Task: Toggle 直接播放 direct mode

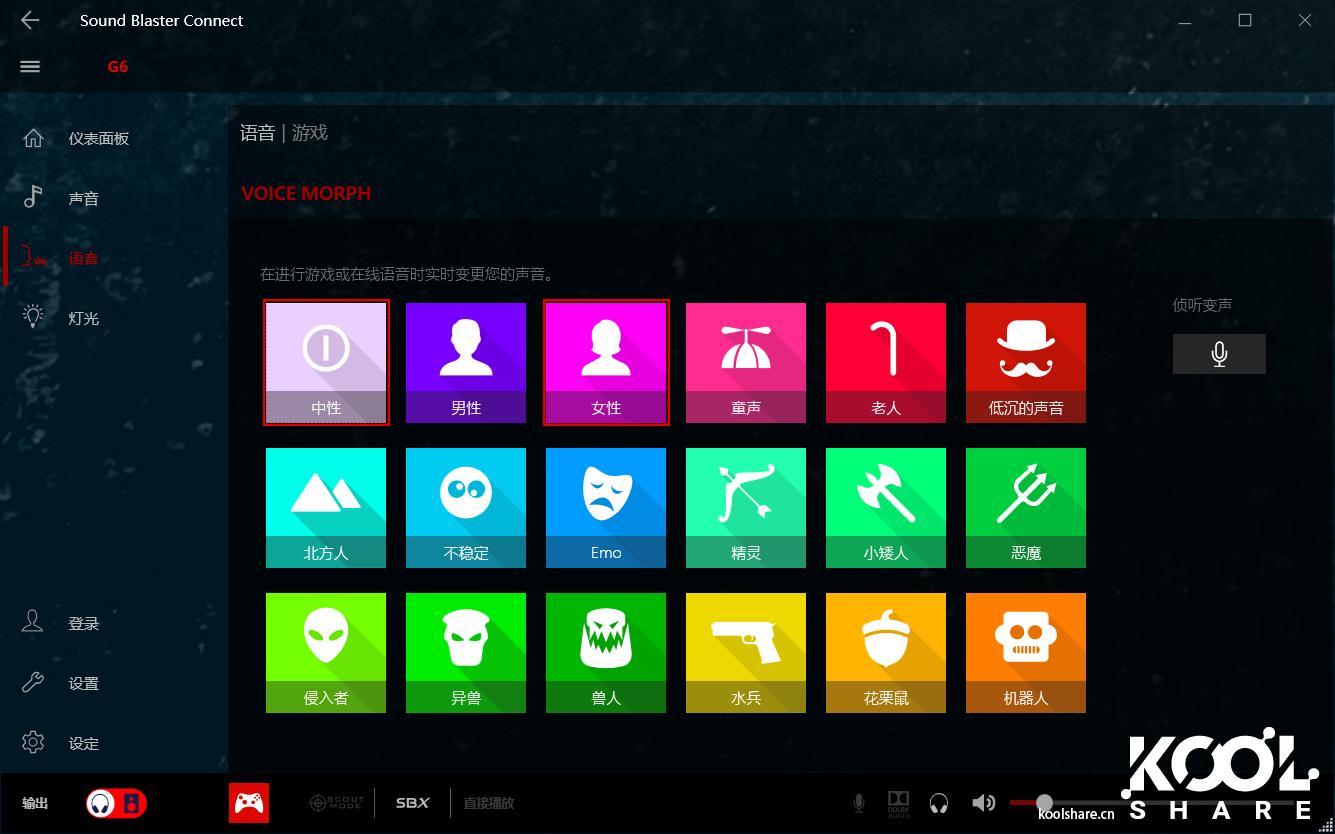Action: (x=488, y=803)
